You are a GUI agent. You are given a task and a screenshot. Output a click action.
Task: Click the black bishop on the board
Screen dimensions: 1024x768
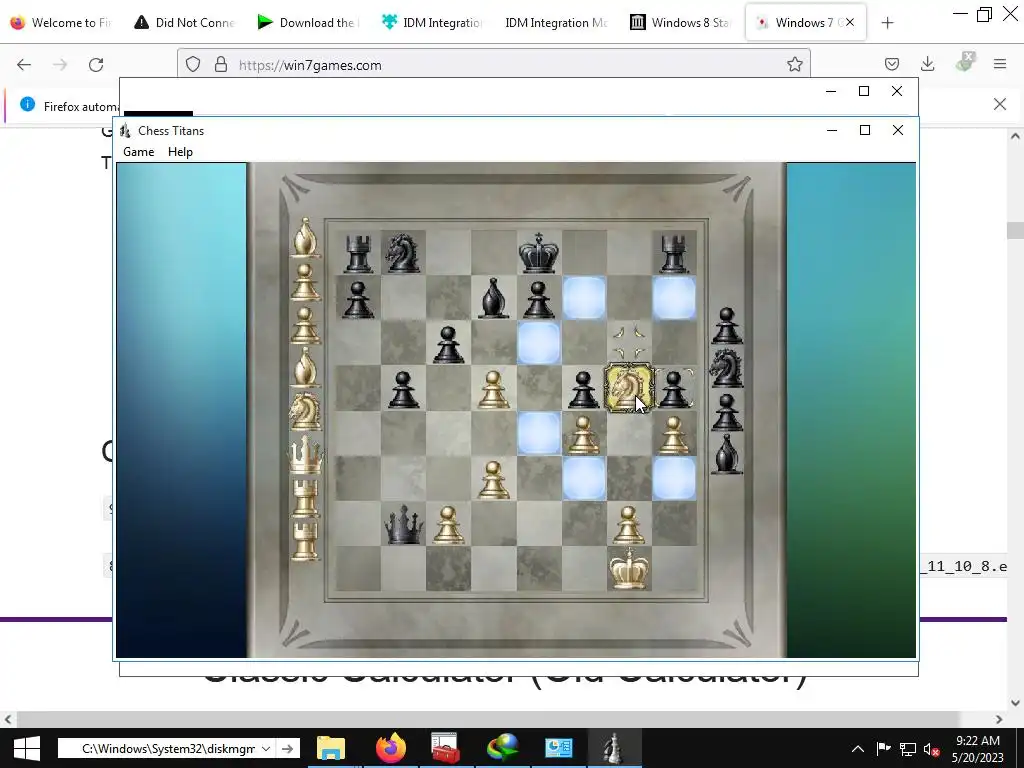(x=493, y=298)
